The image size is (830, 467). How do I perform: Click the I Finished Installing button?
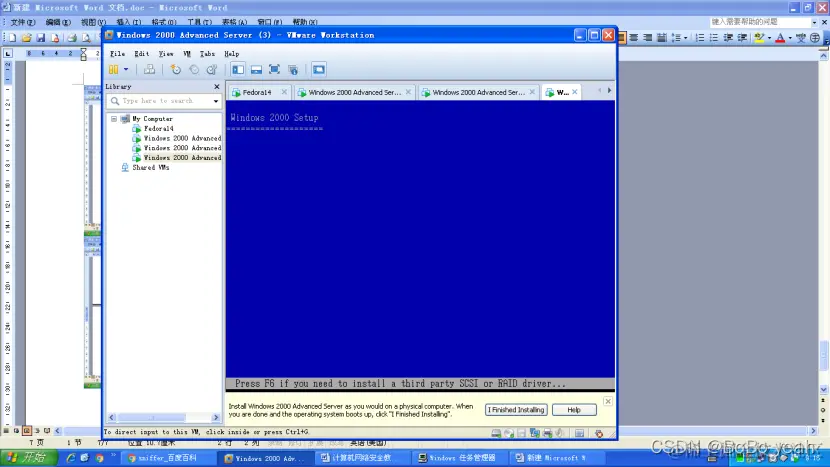point(516,410)
